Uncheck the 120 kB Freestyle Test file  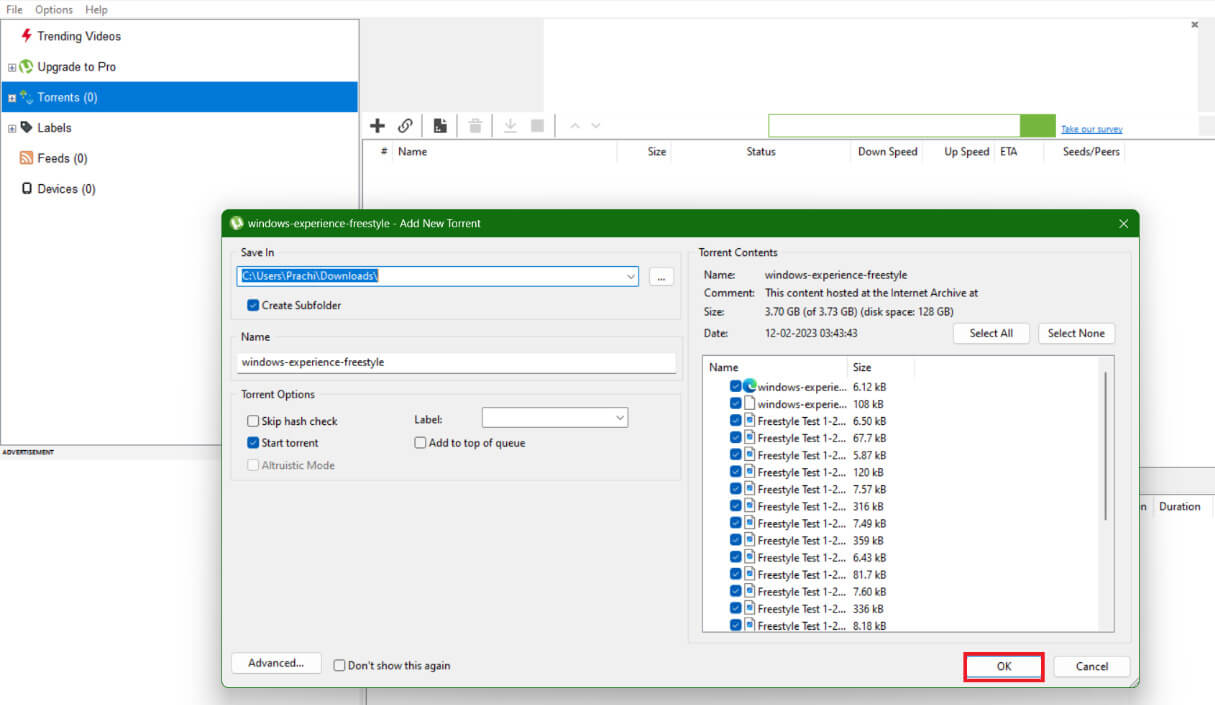pos(736,472)
